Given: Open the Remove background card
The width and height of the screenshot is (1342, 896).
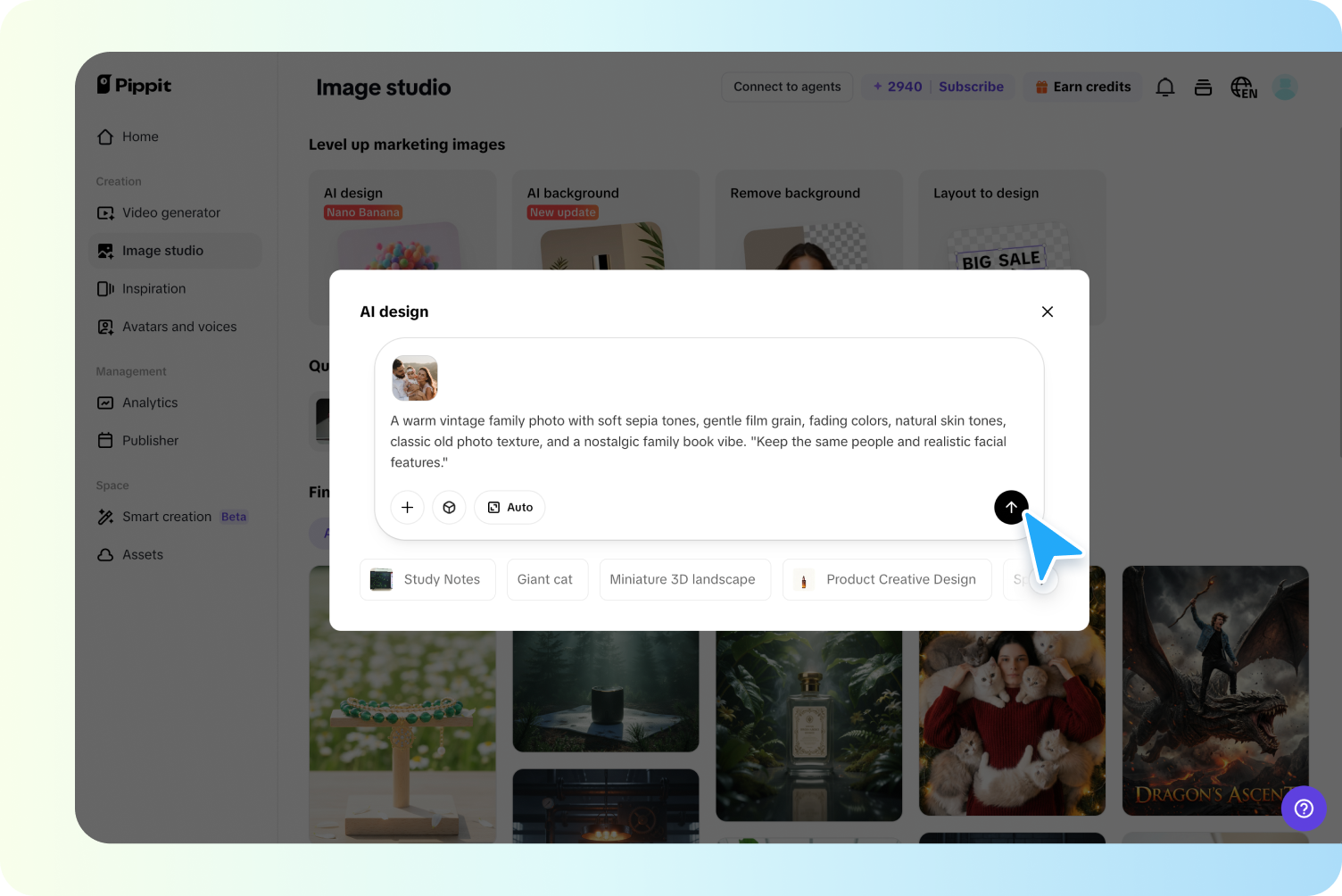Looking at the screenshot, I should click(x=809, y=220).
